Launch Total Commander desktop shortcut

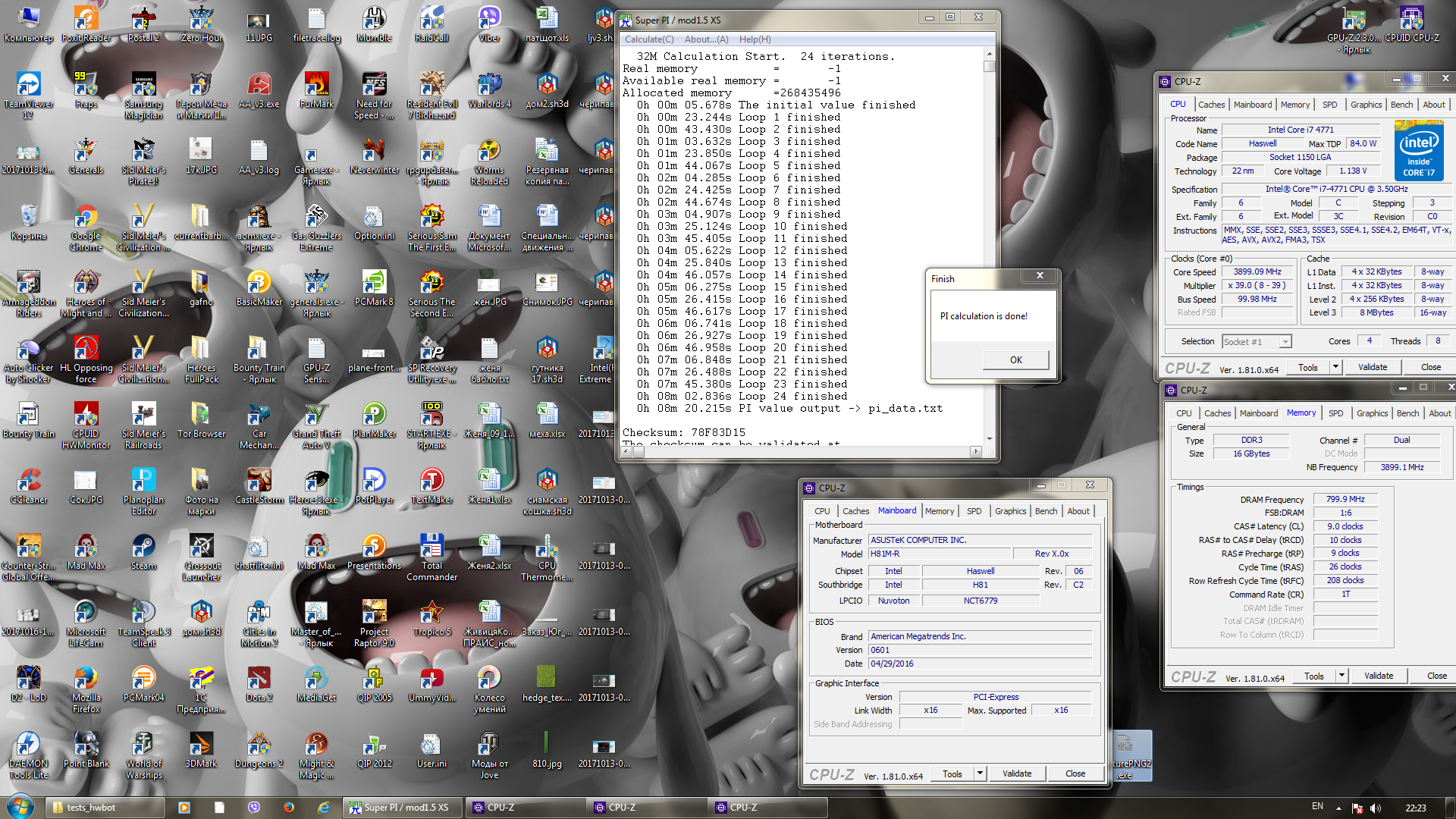431,558
